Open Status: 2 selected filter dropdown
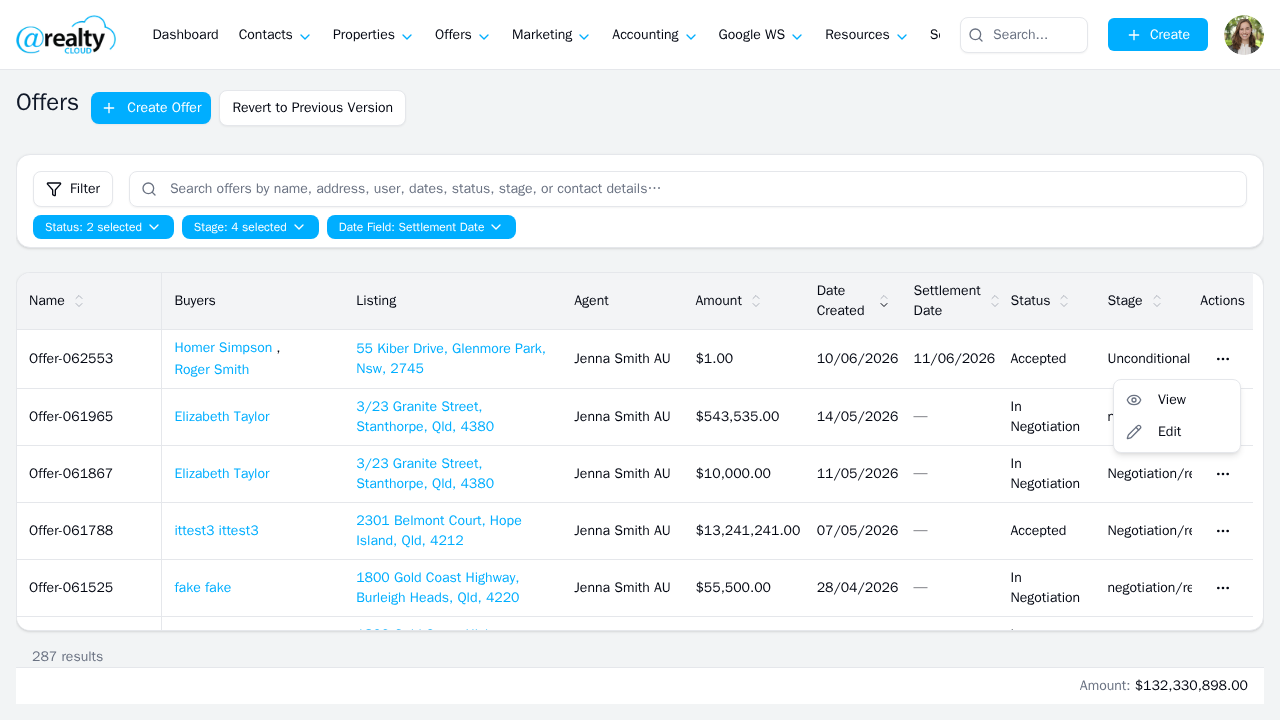This screenshot has height=720, width=1280. tap(103, 227)
